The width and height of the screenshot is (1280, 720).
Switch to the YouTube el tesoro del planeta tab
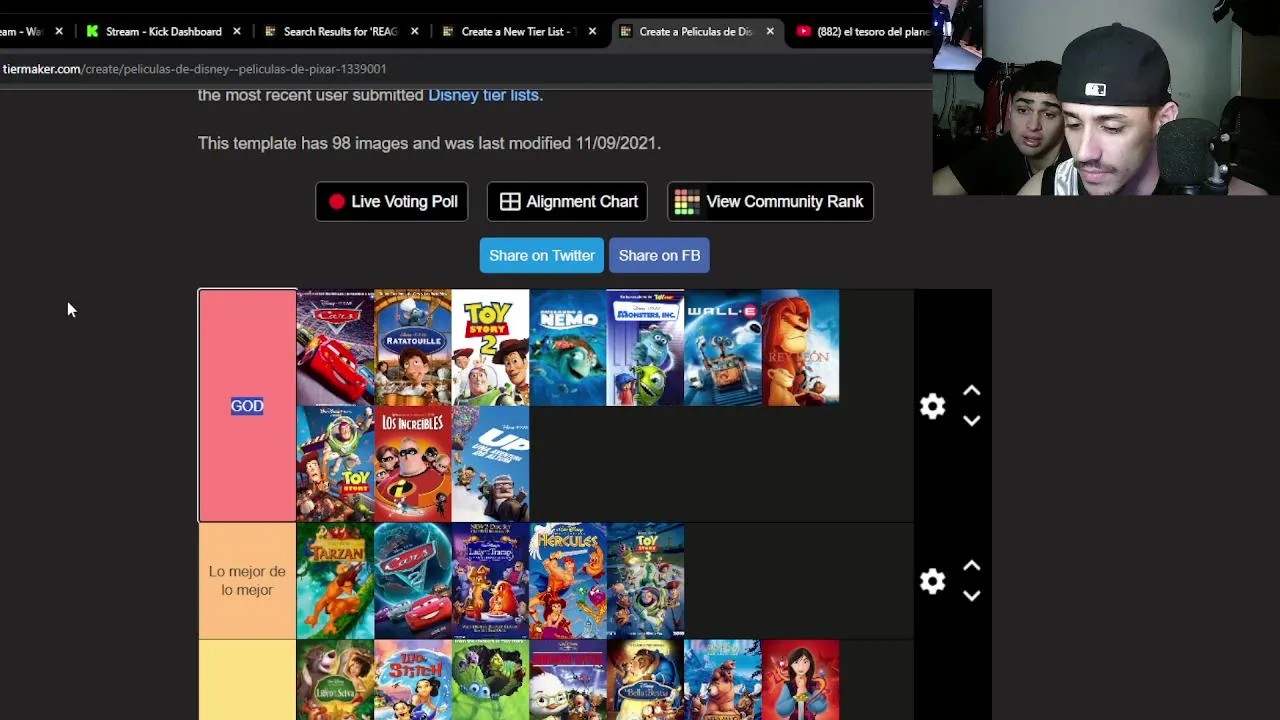pyautogui.click(x=862, y=32)
